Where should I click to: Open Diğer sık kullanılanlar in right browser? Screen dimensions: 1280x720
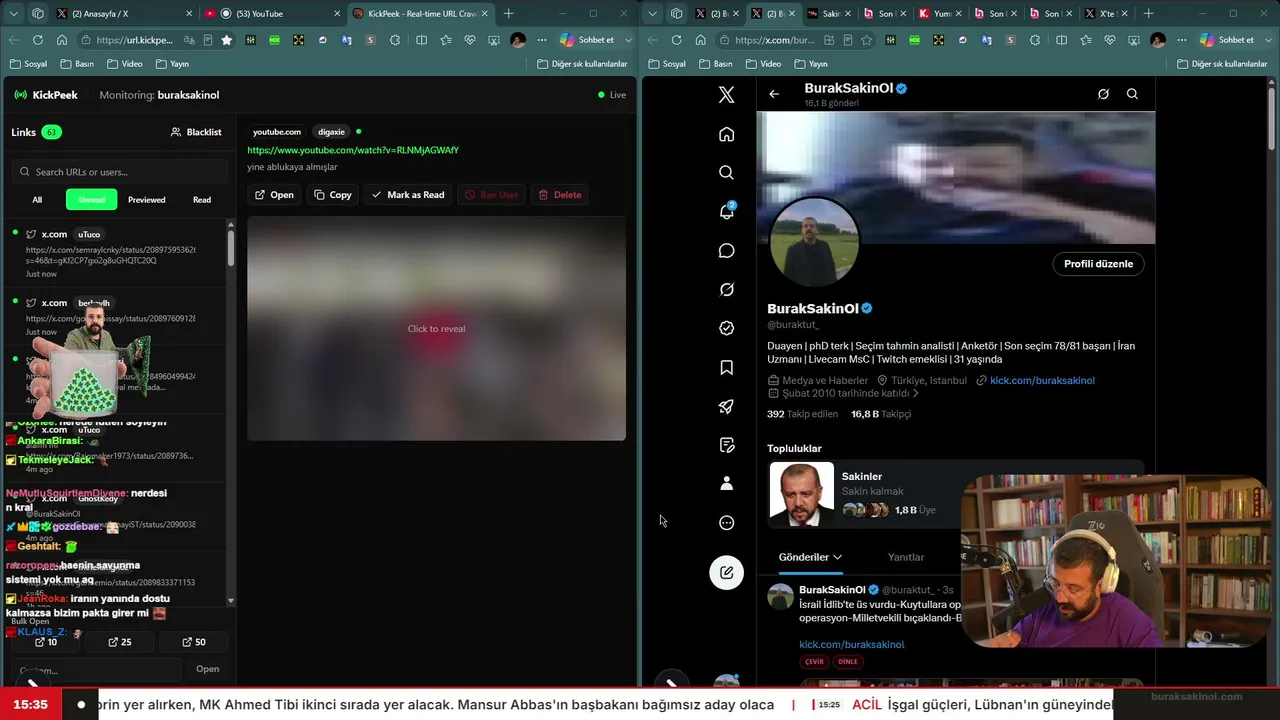click(x=1221, y=64)
